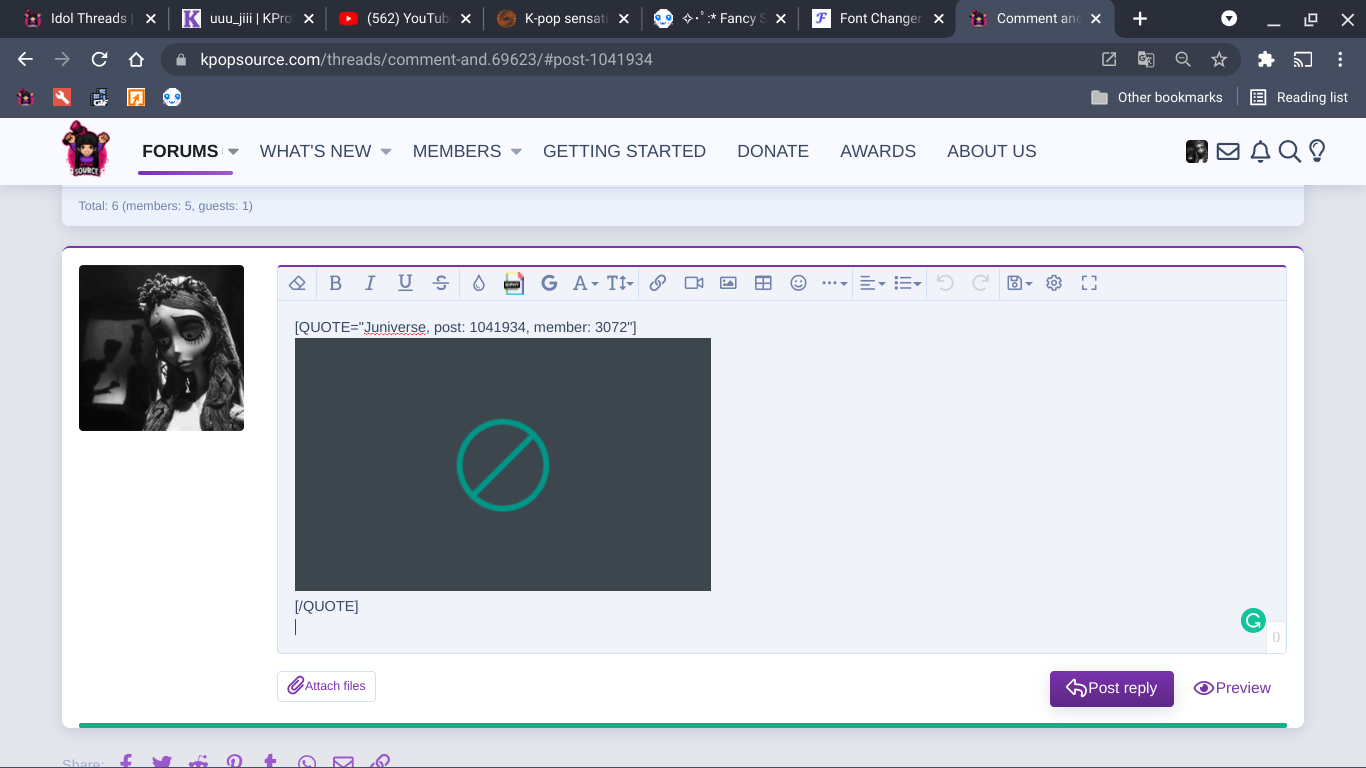Expand the more options ellipsis menu
The image size is (1366, 768).
(834, 283)
